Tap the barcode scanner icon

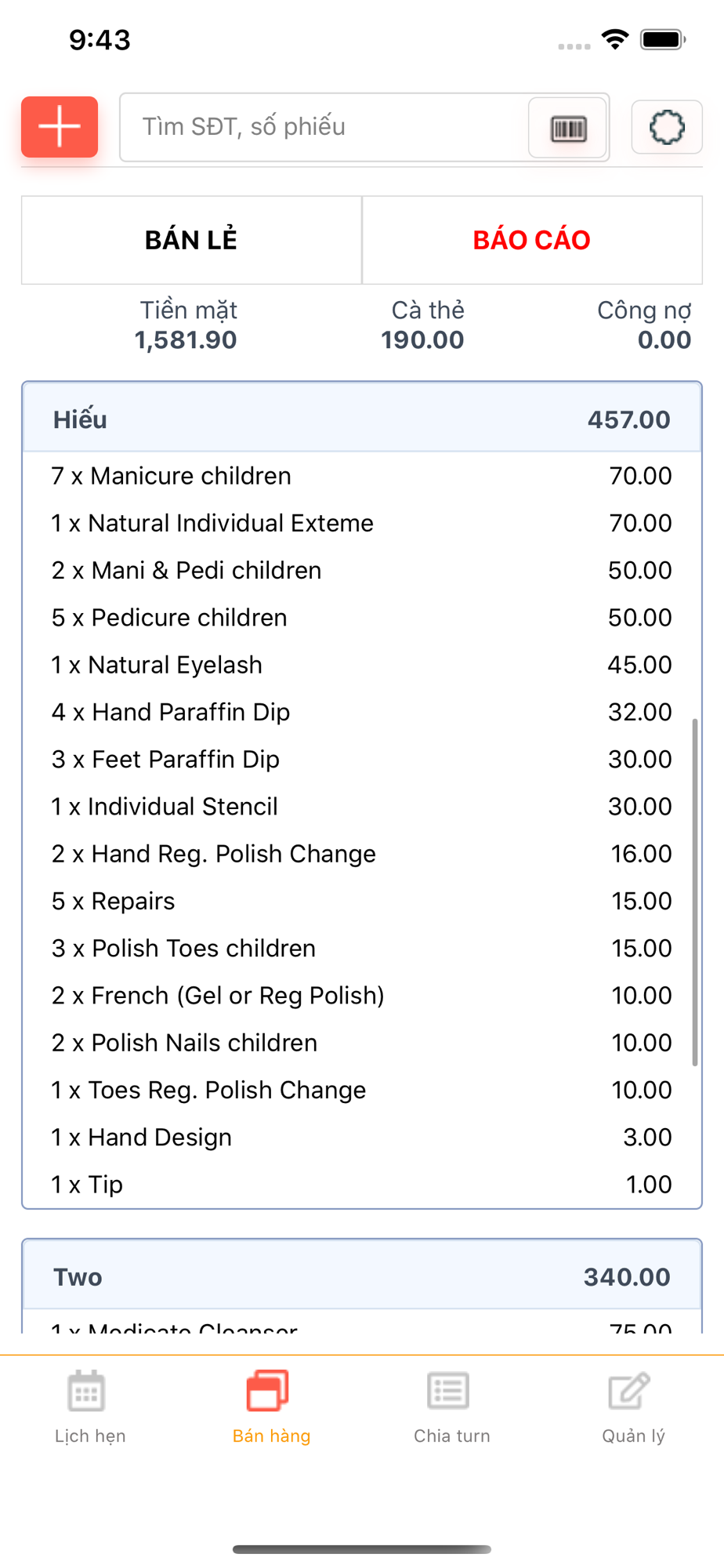568,128
